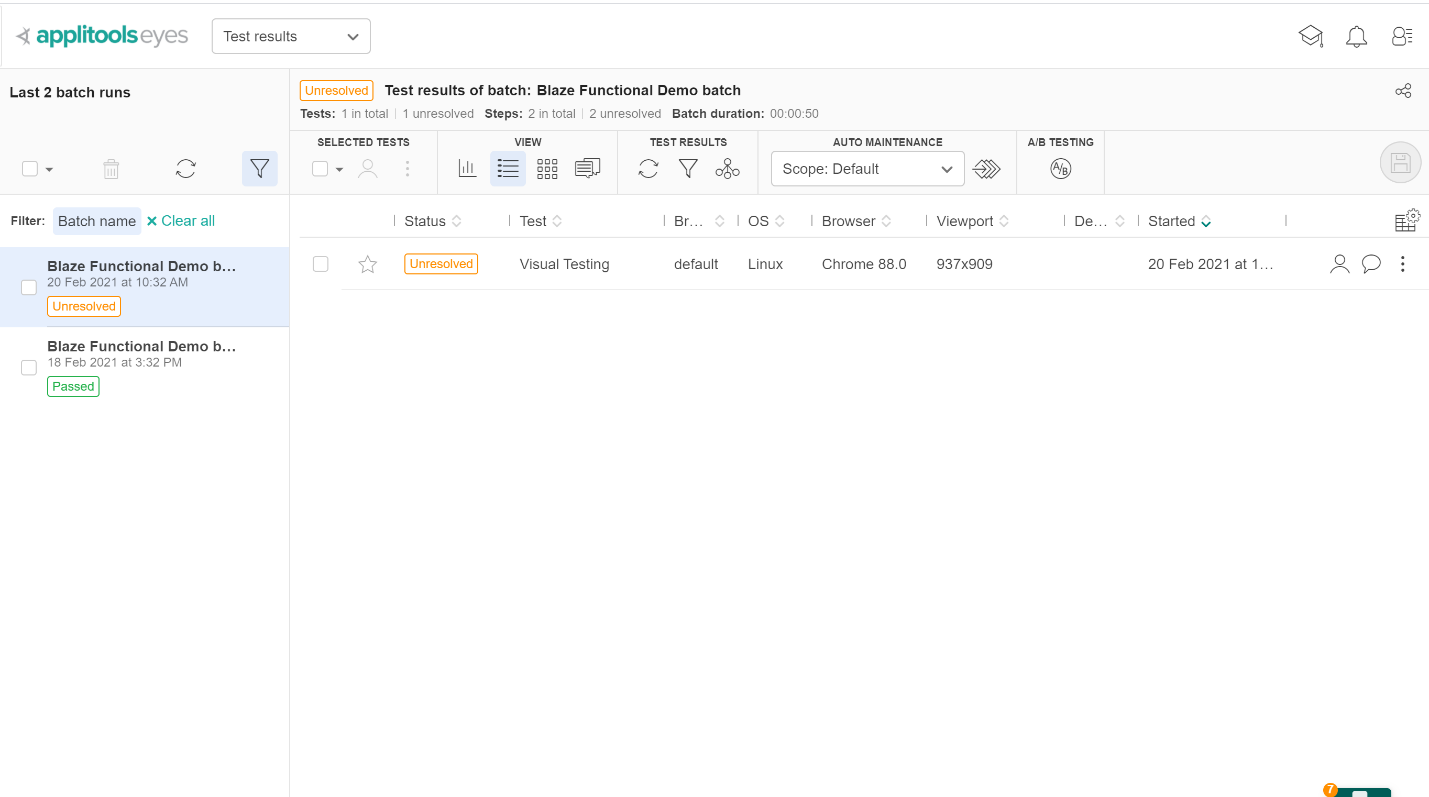1429x797 pixels.
Task: Click the started date cell of Visual Testing
Action: pos(1211,264)
